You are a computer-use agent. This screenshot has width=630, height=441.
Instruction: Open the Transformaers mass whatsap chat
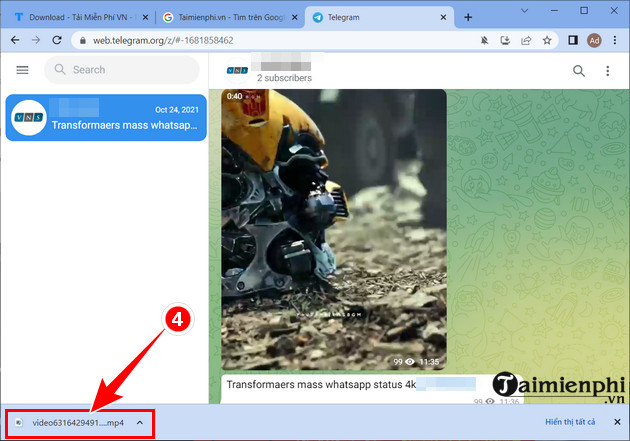(x=106, y=118)
